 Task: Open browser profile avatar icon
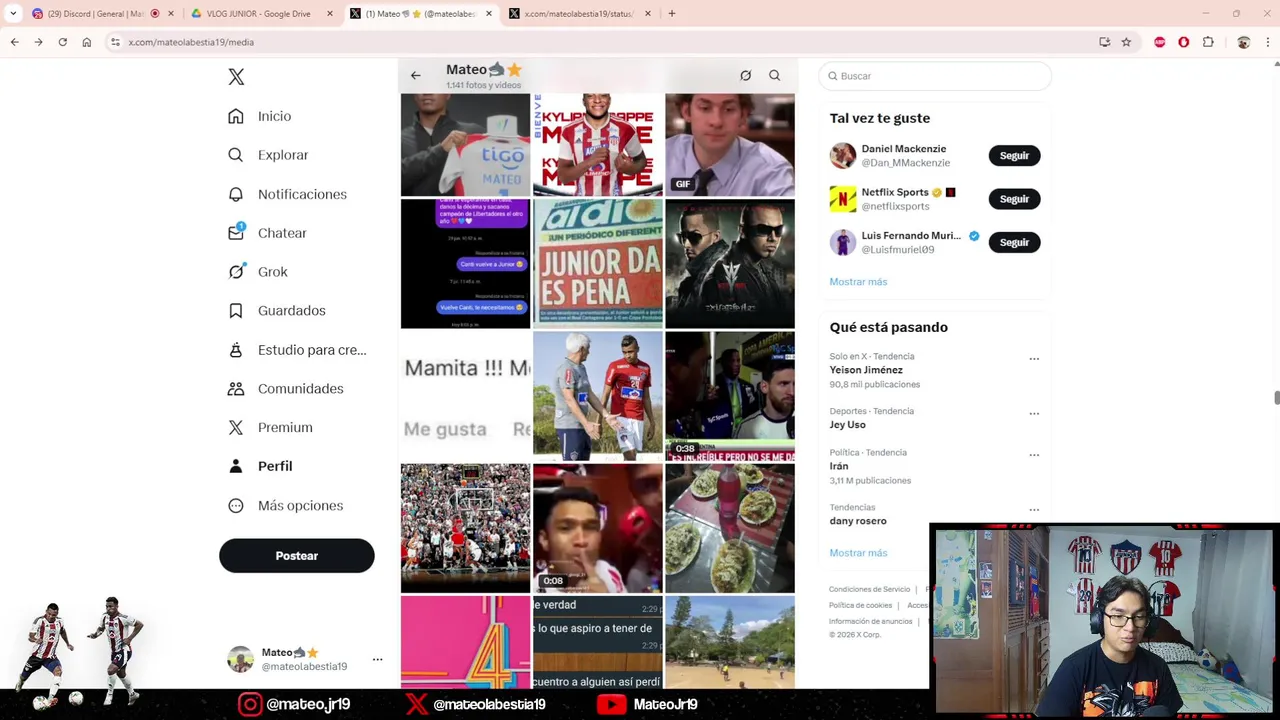pos(1243,42)
